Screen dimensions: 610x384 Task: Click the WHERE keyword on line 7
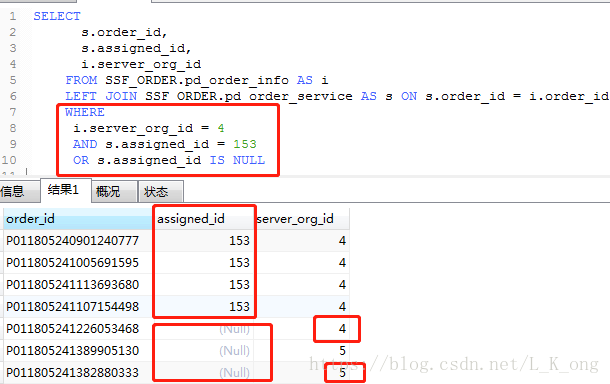point(85,112)
